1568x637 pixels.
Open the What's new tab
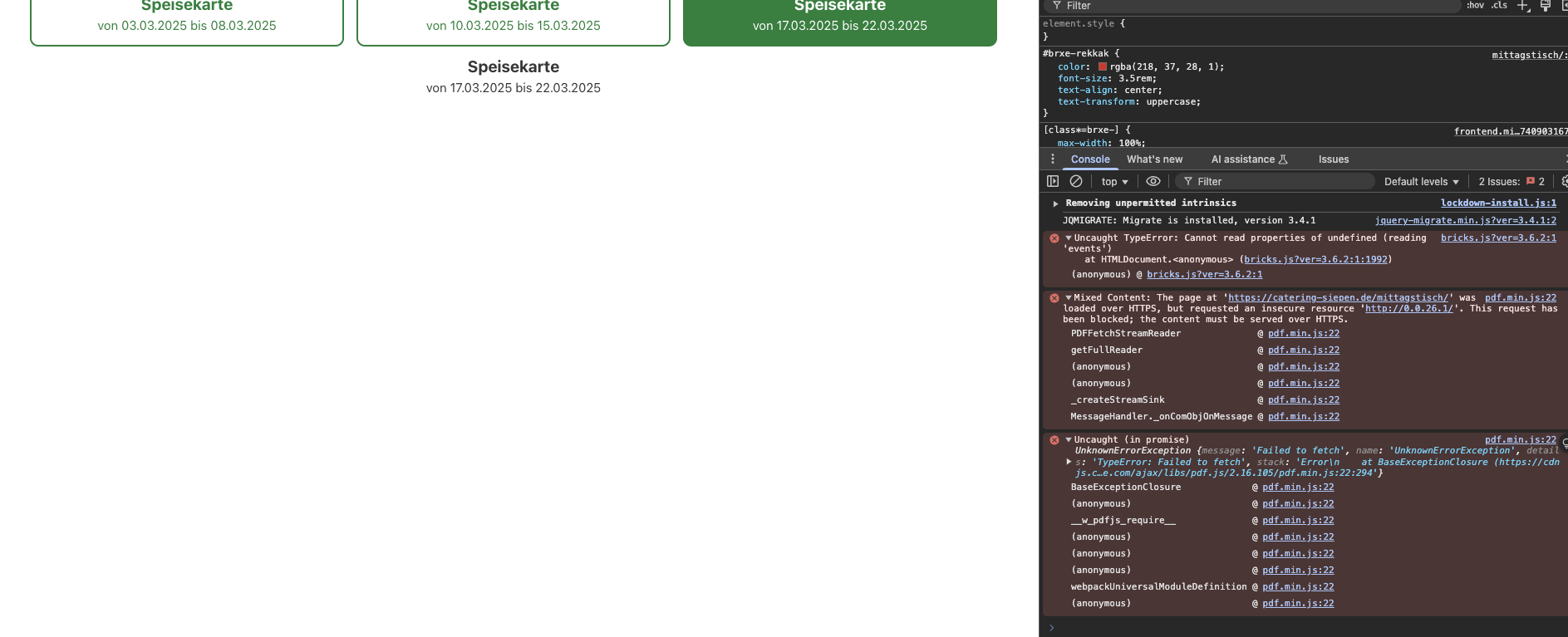click(1154, 159)
